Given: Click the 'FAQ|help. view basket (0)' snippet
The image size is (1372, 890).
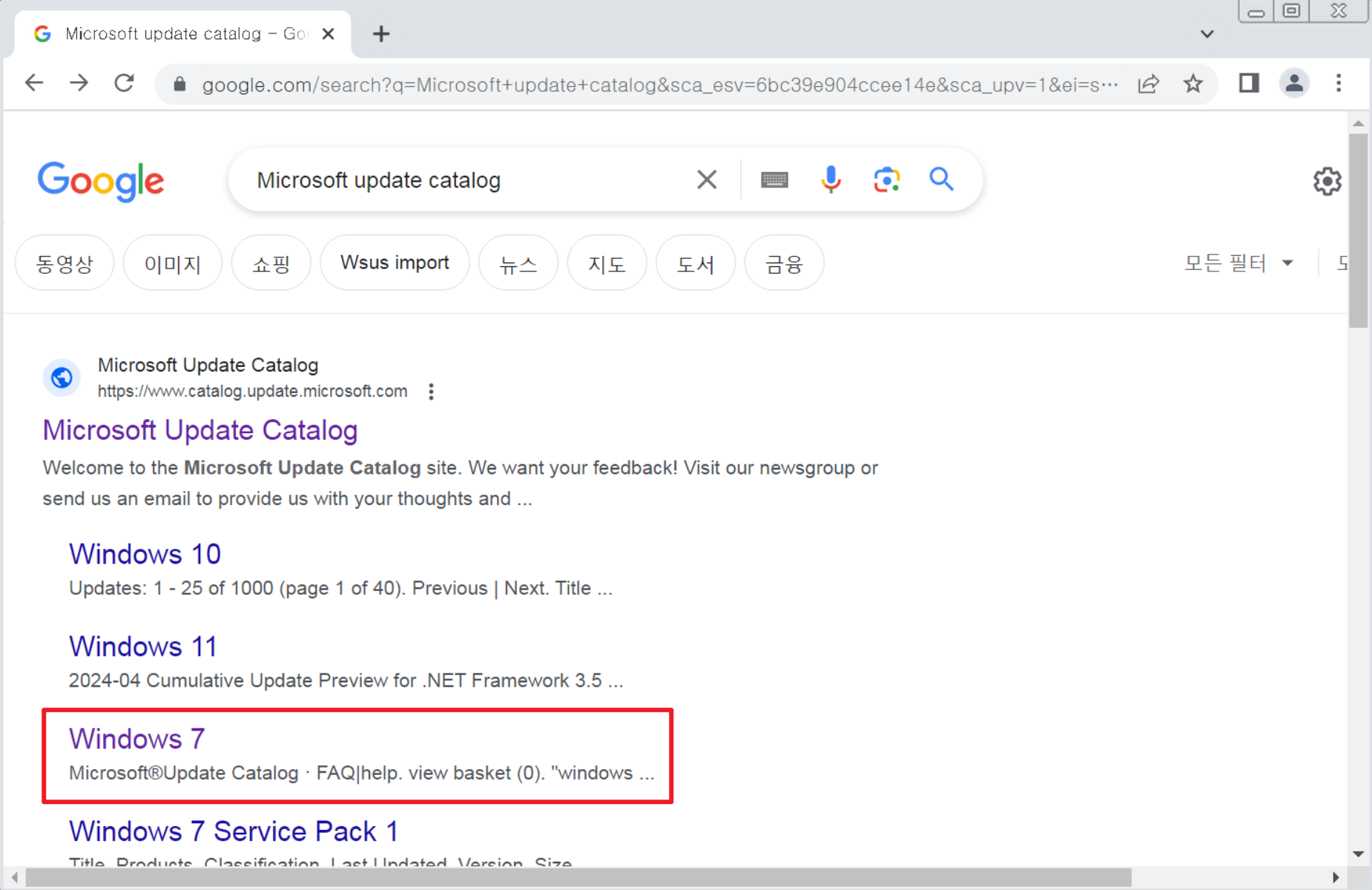Looking at the screenshot, I should [x=362, y=773].
